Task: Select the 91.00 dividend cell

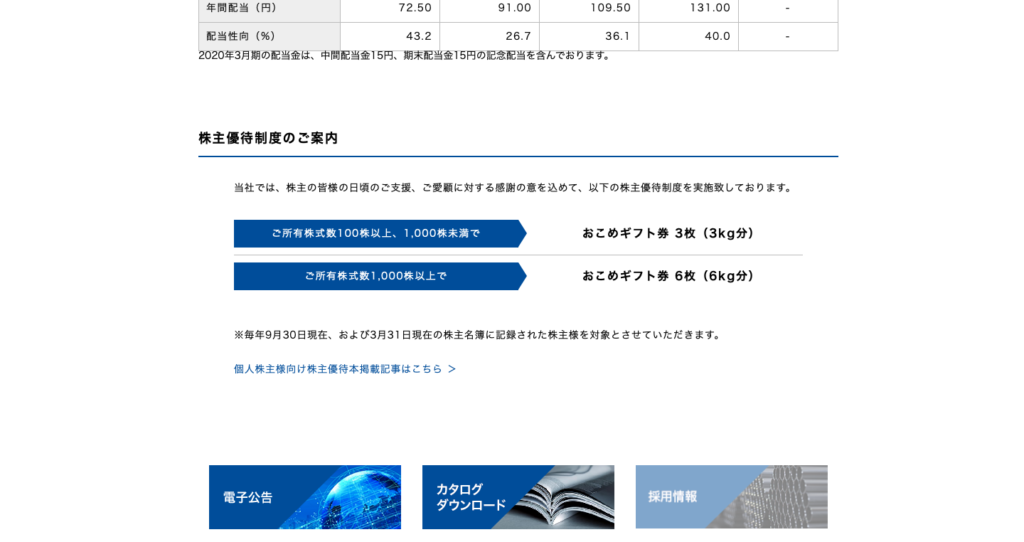Action: (x=490, y=9)
